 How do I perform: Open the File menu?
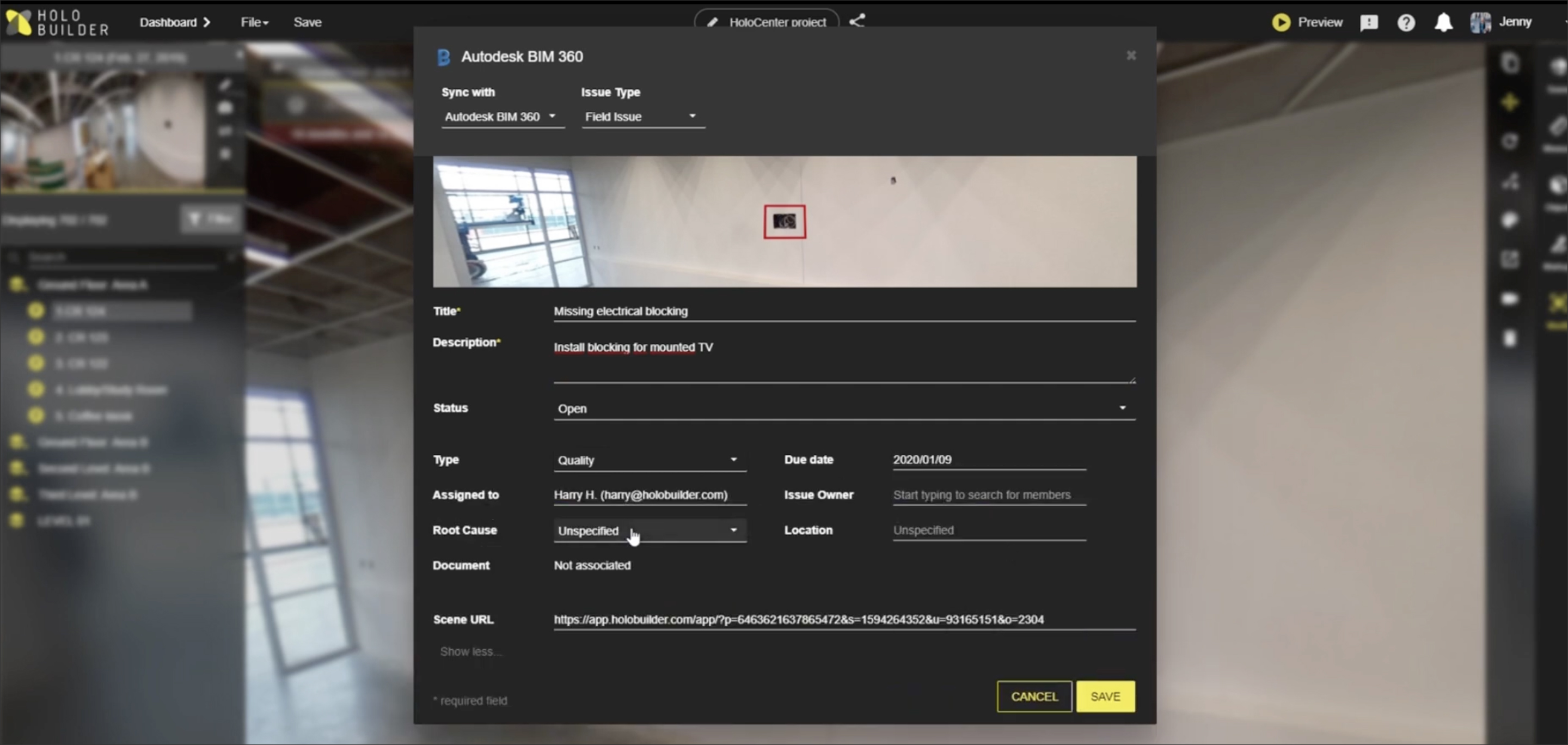coord(254,22)
